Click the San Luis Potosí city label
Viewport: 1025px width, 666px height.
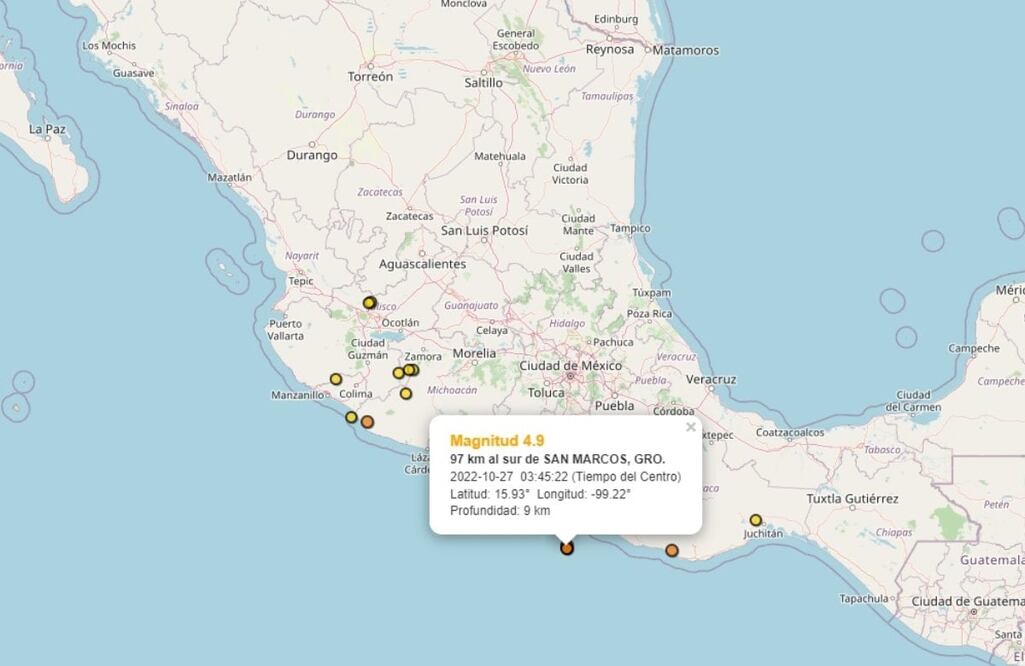point(484,231)
